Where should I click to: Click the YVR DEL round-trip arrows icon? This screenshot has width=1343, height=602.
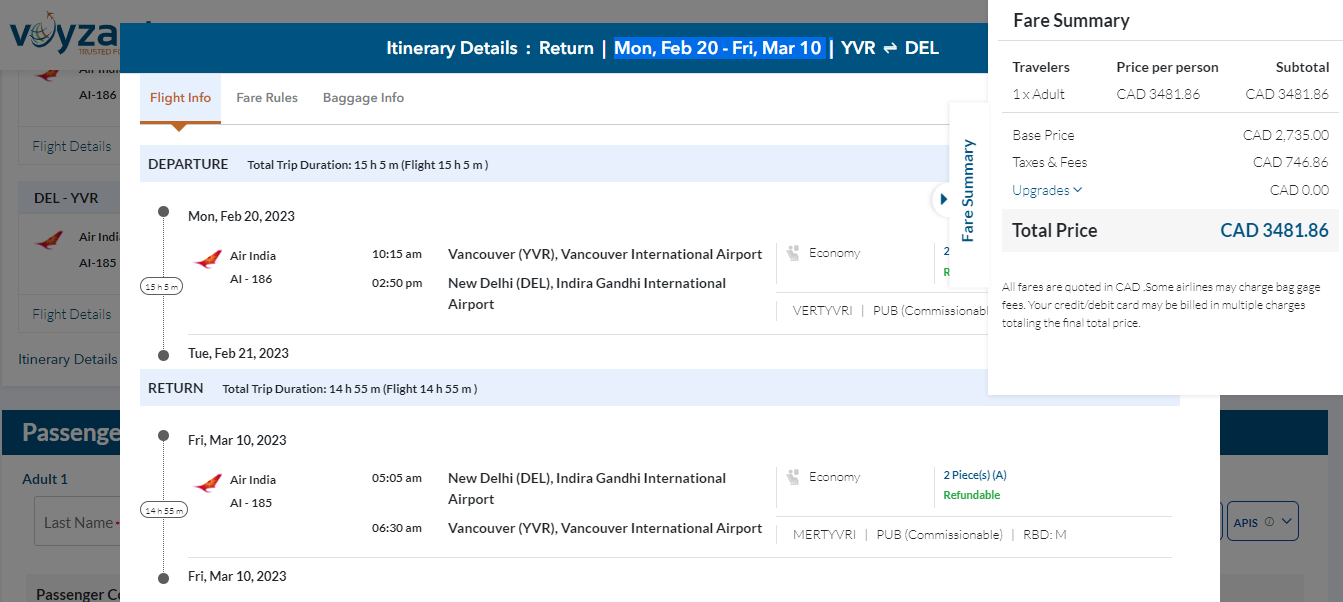(890, 48)
